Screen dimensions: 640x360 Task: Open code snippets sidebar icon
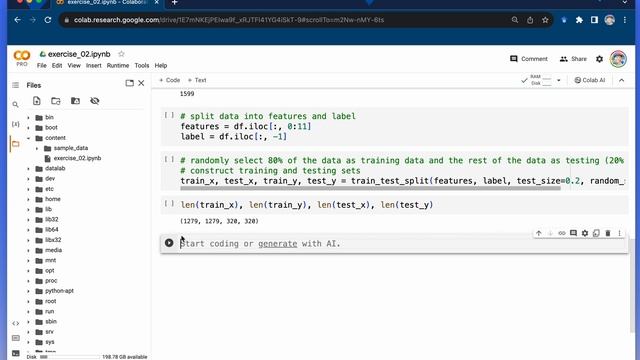pyautogui.click(x=16, y=323)
